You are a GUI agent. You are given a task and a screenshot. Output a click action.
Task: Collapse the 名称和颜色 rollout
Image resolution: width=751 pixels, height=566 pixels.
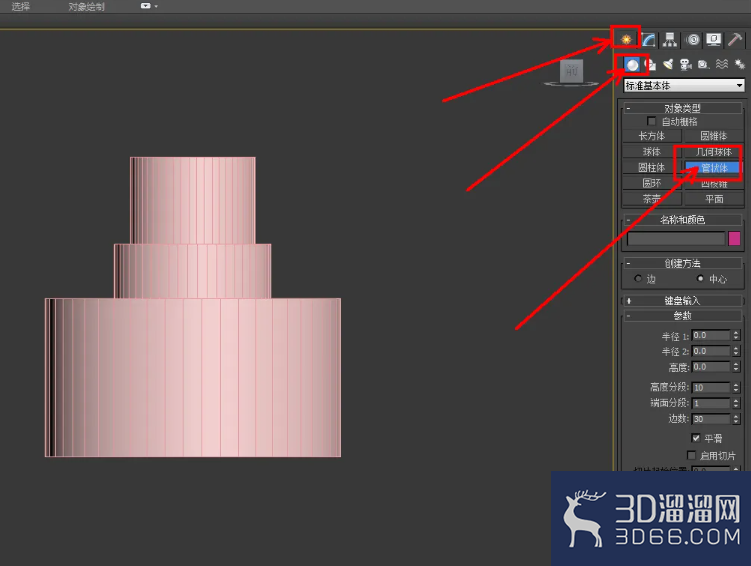click(x=683, y=220)
